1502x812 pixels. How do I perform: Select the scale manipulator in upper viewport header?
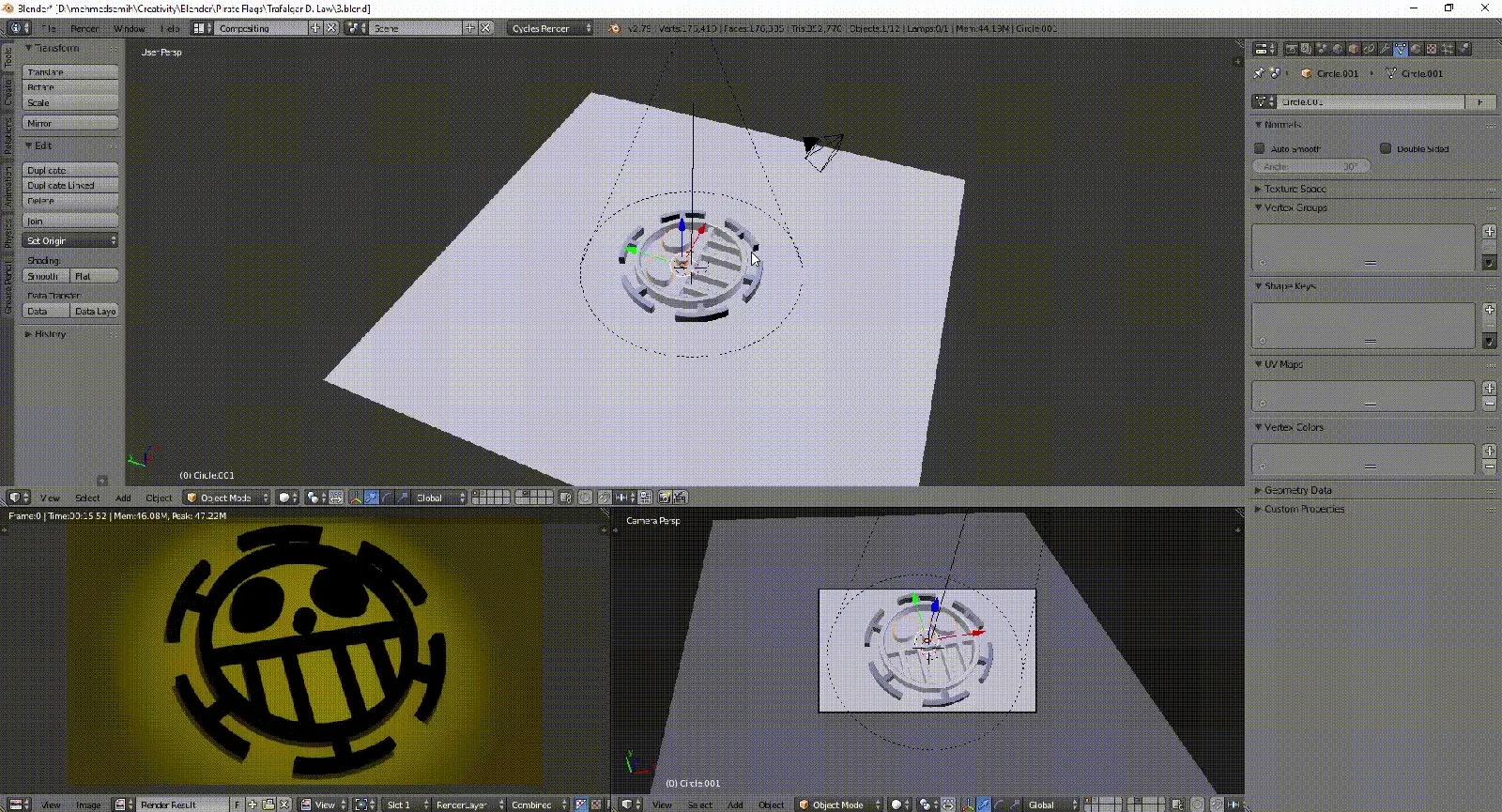tap(404, 498)
